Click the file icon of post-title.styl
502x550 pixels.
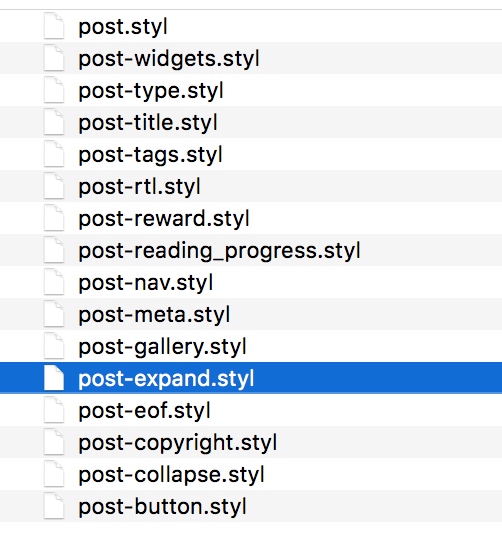tap(54, 122)
